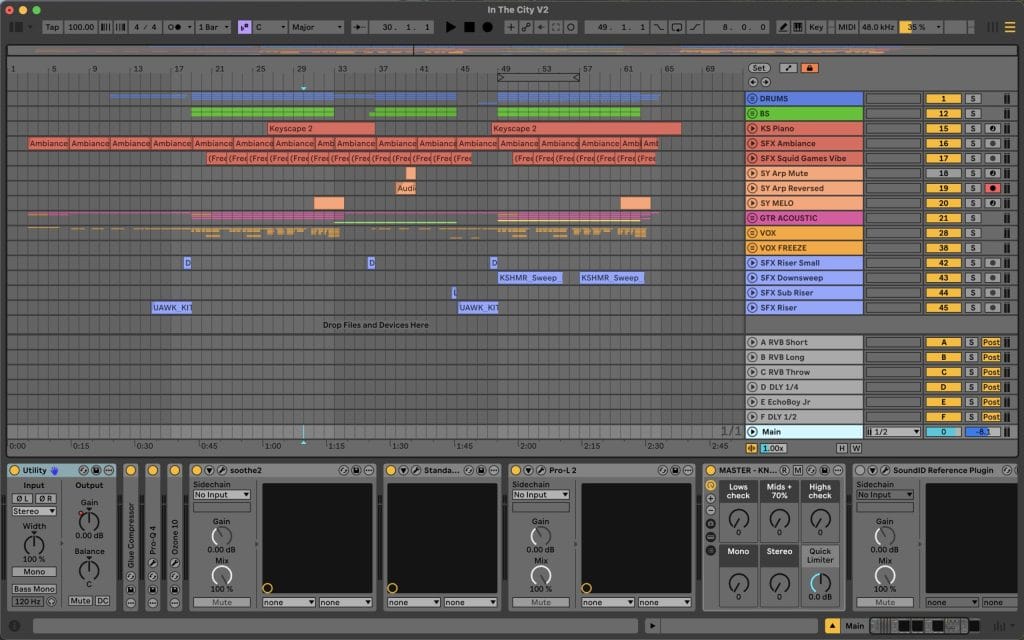1024x640 pixels.
Task: Click the Stop button in the transport
Action: click(x=468, y=27)
